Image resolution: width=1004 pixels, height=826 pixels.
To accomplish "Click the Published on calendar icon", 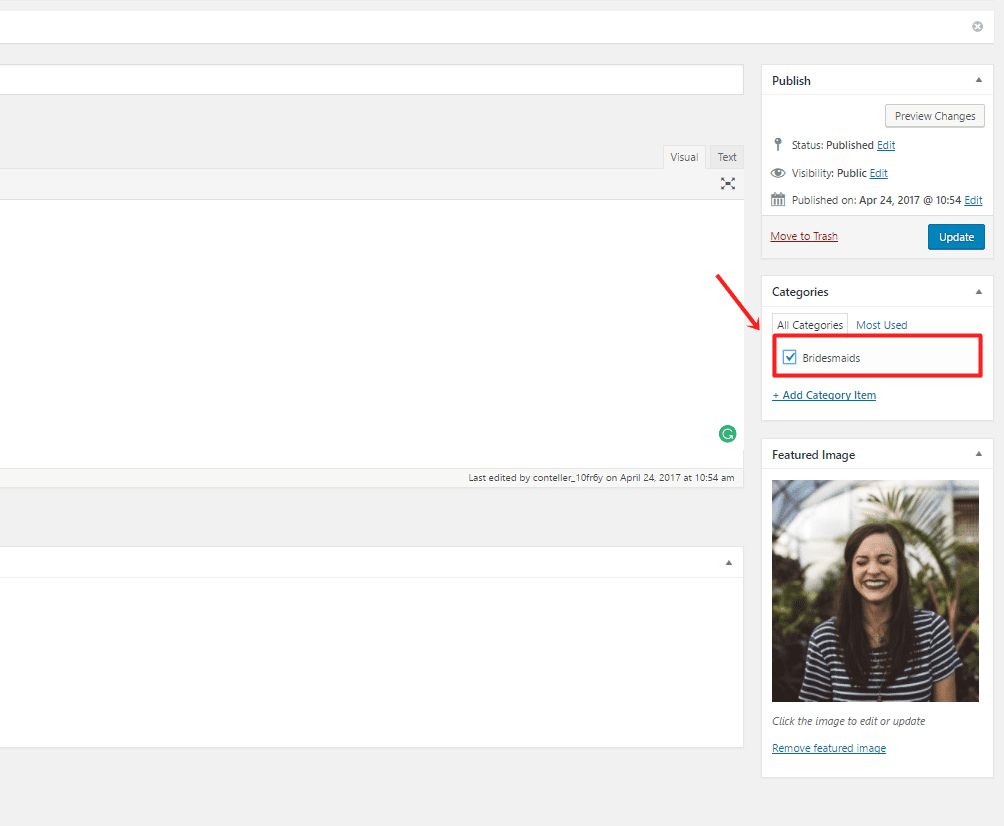I will tap(777, 200).
